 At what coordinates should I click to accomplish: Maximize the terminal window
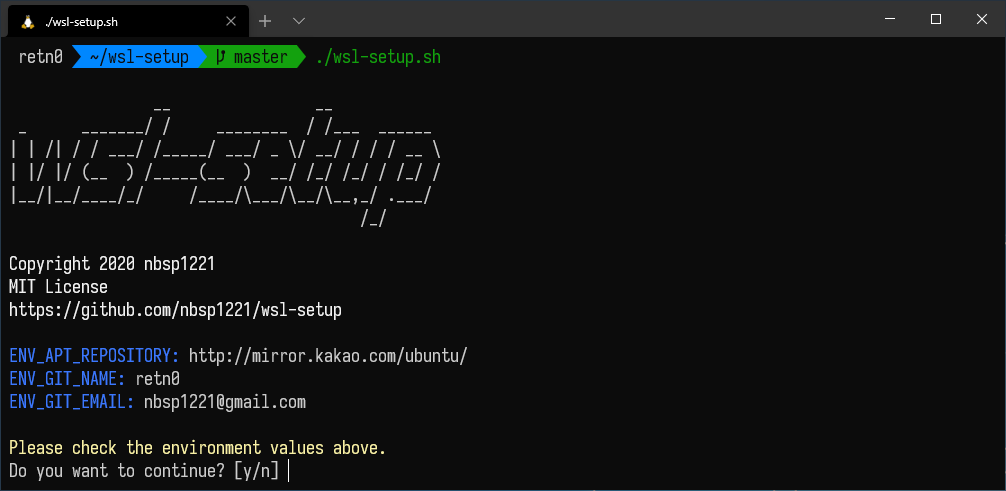935,19
